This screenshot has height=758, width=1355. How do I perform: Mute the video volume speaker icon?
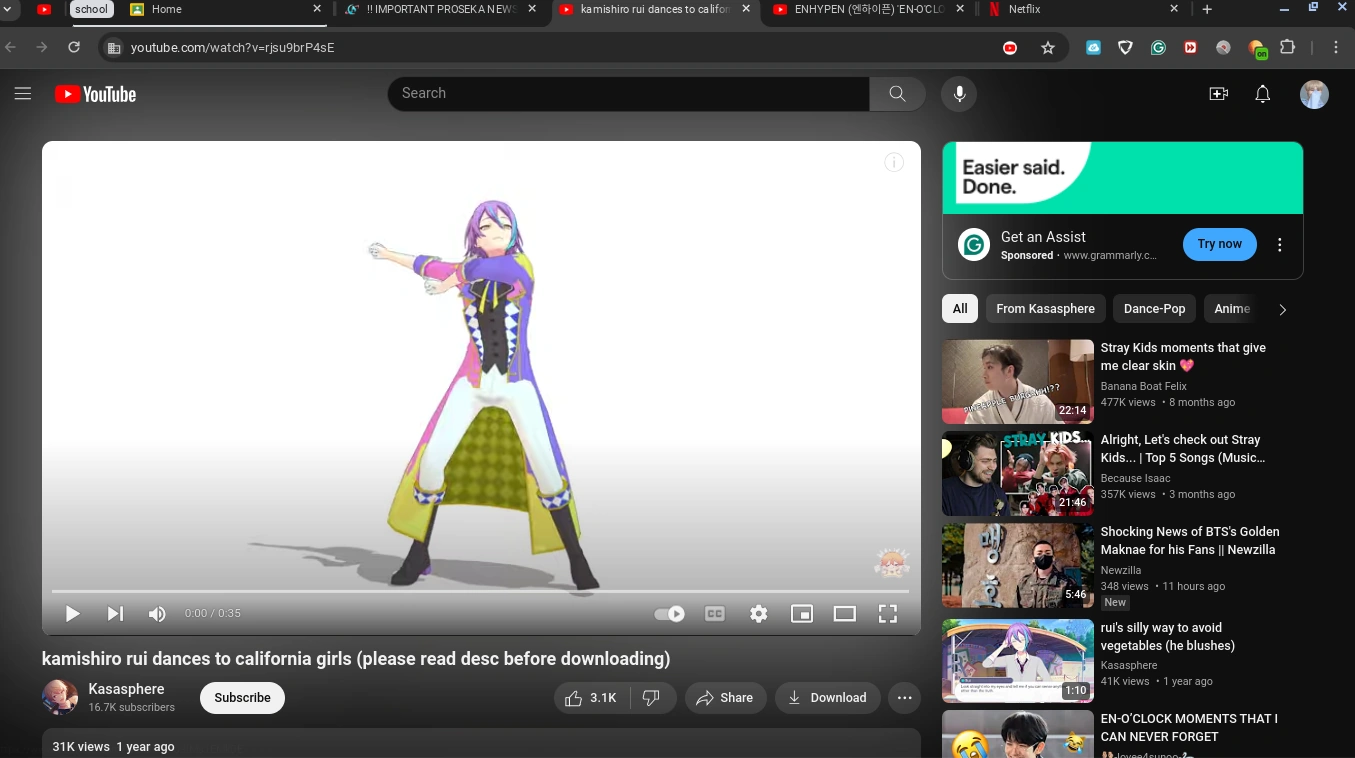tap(157, 614)
